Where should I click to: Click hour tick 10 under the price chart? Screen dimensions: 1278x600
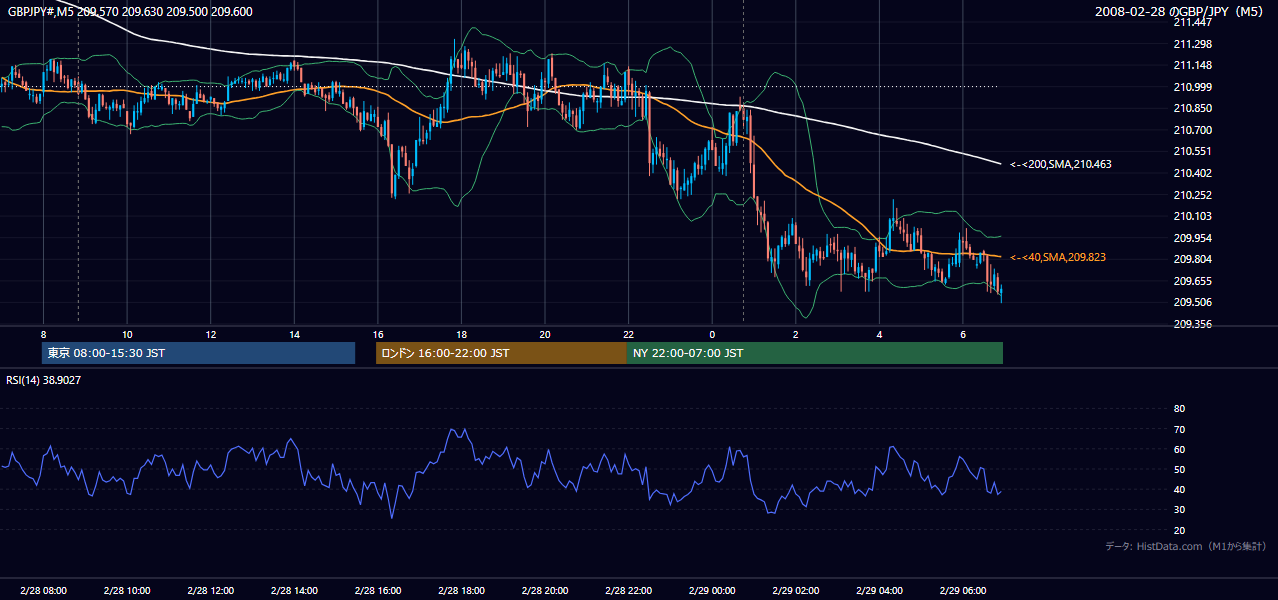click(x=127, y=333)
